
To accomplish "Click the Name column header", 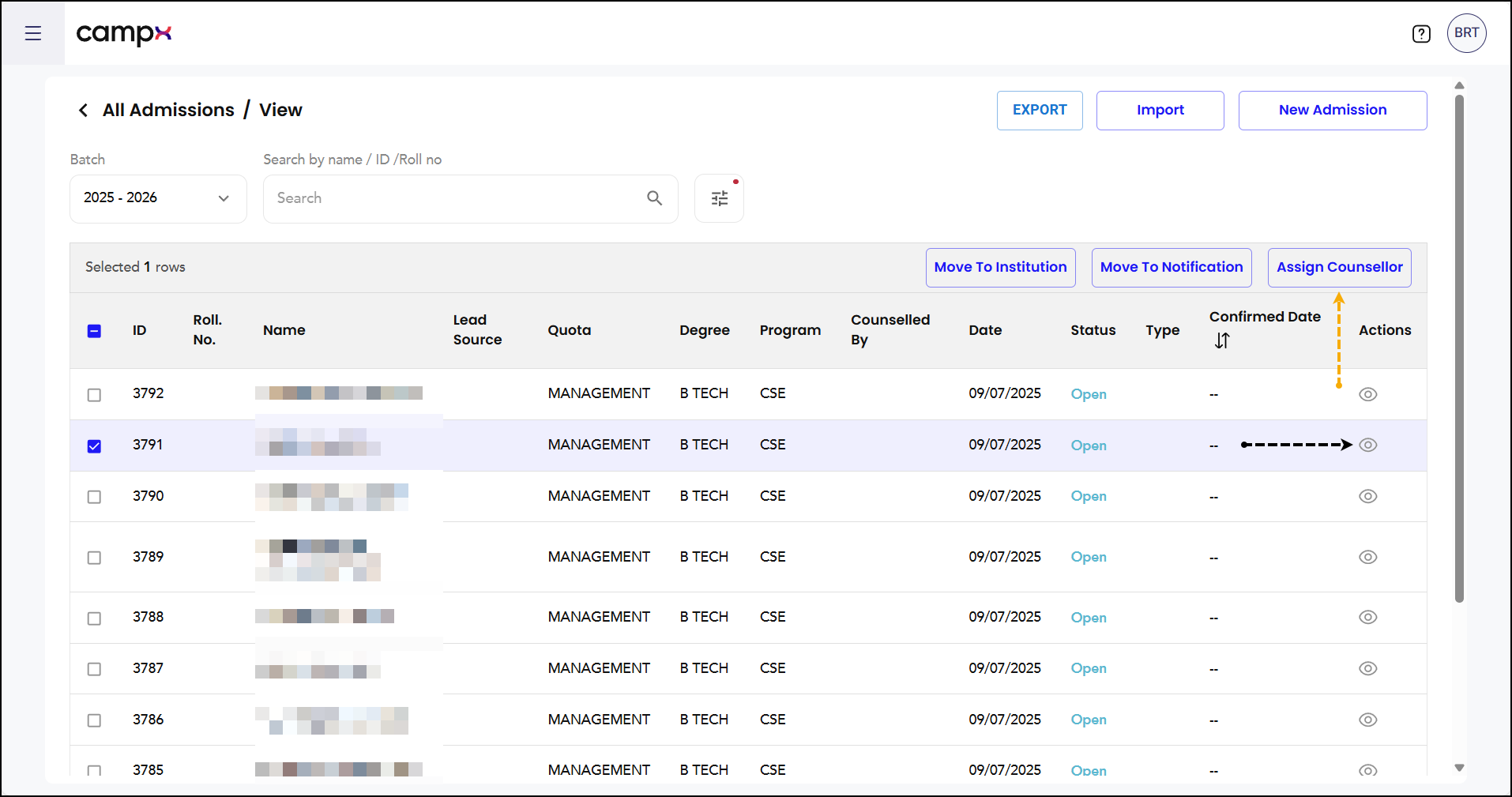I will pyautogui.click(x=284, y=330).
